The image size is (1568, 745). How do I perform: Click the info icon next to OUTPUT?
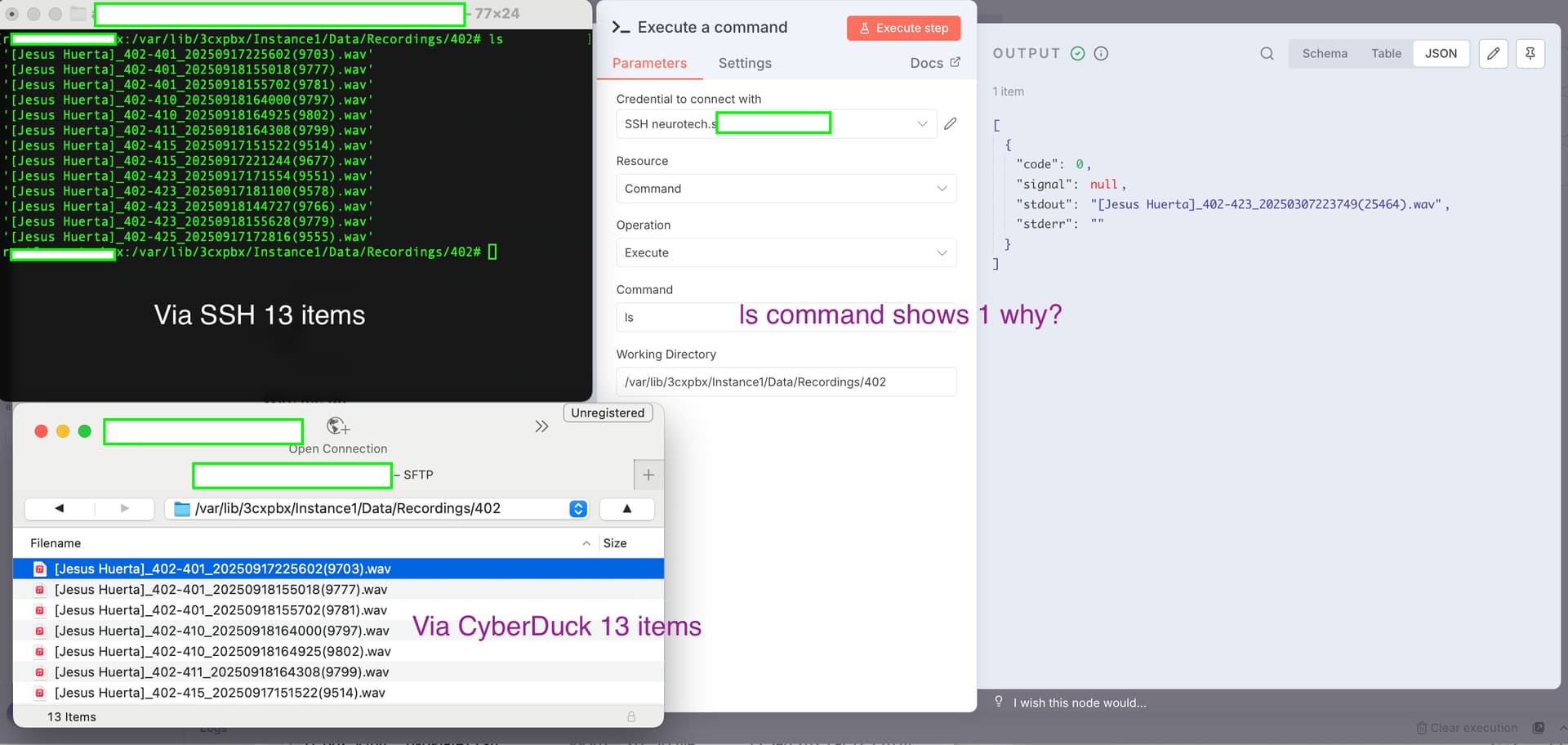click(x=1101, y=54)
